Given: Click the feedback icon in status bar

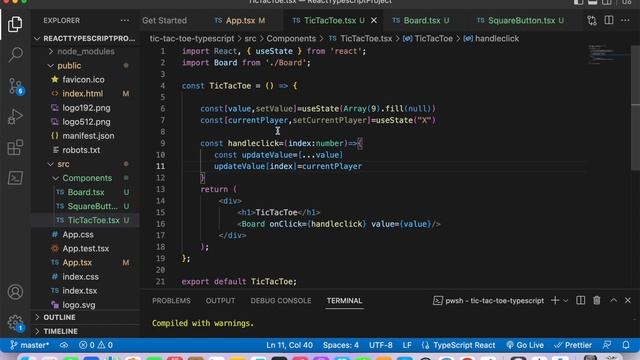Looking at the screenshot, I should [607, 345].
